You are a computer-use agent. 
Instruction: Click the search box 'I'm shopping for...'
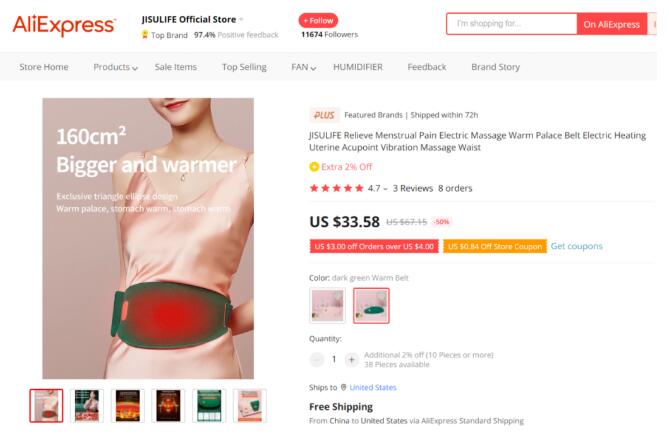[512, 24]
